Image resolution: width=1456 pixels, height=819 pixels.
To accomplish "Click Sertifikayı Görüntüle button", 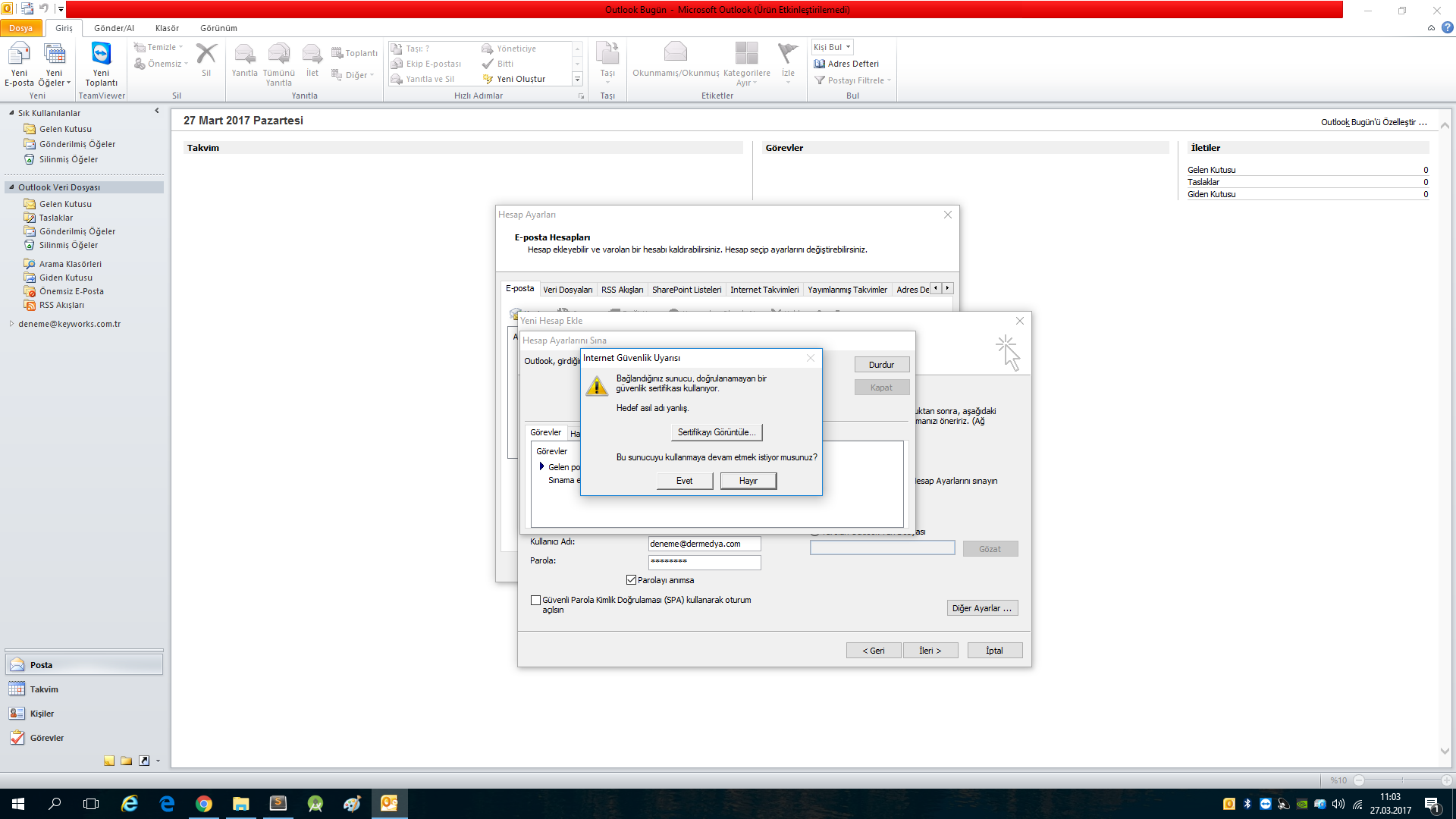I will pos(717,432).
